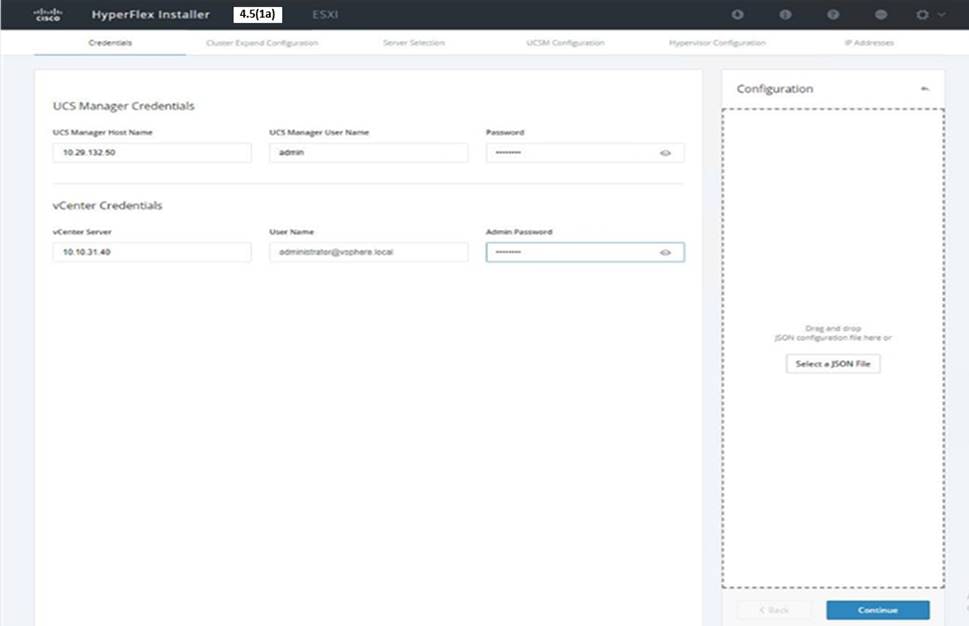Click the HyperFlex Installer title

click(x=150, y=14)
